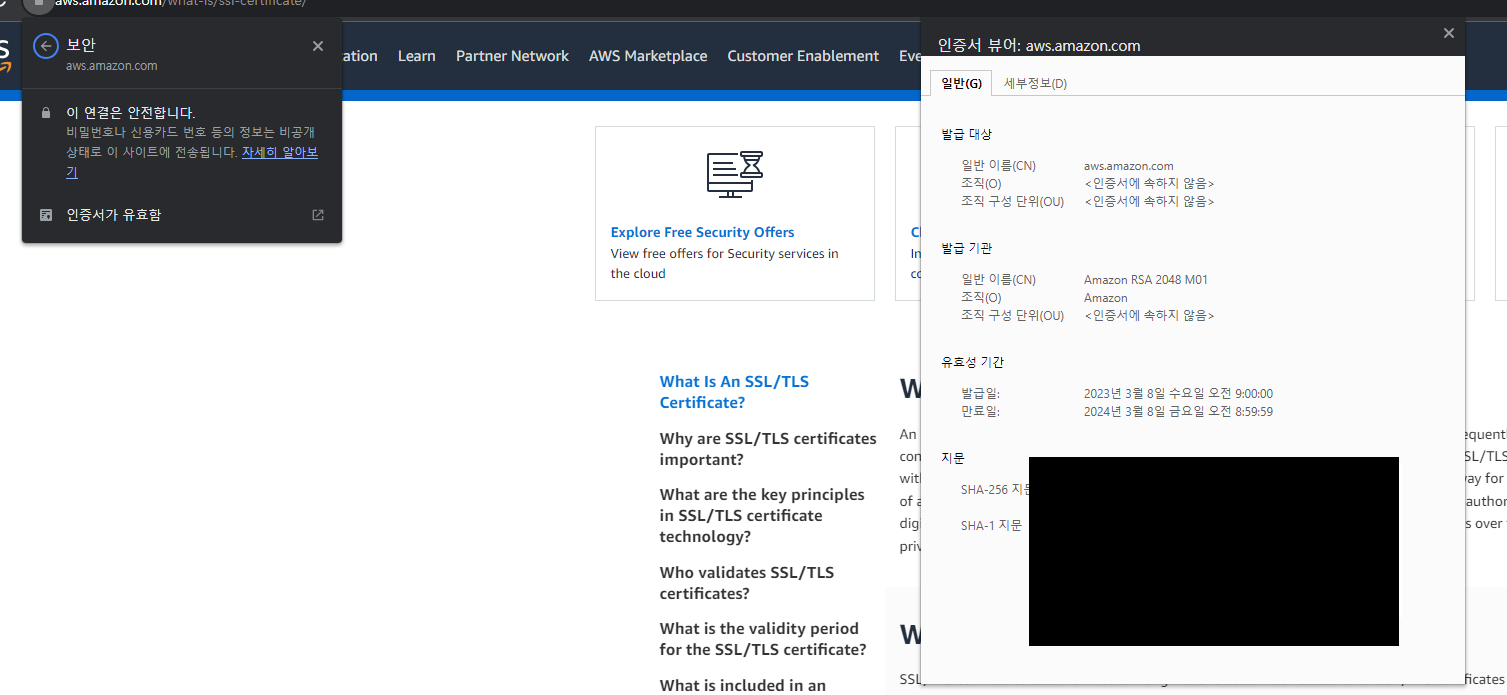Image resolution: width=1507 pixels, height=695 pixels.
Task: Switch to the 일반(G) tab
Action: pyautogui.click(x=961, y=83)
